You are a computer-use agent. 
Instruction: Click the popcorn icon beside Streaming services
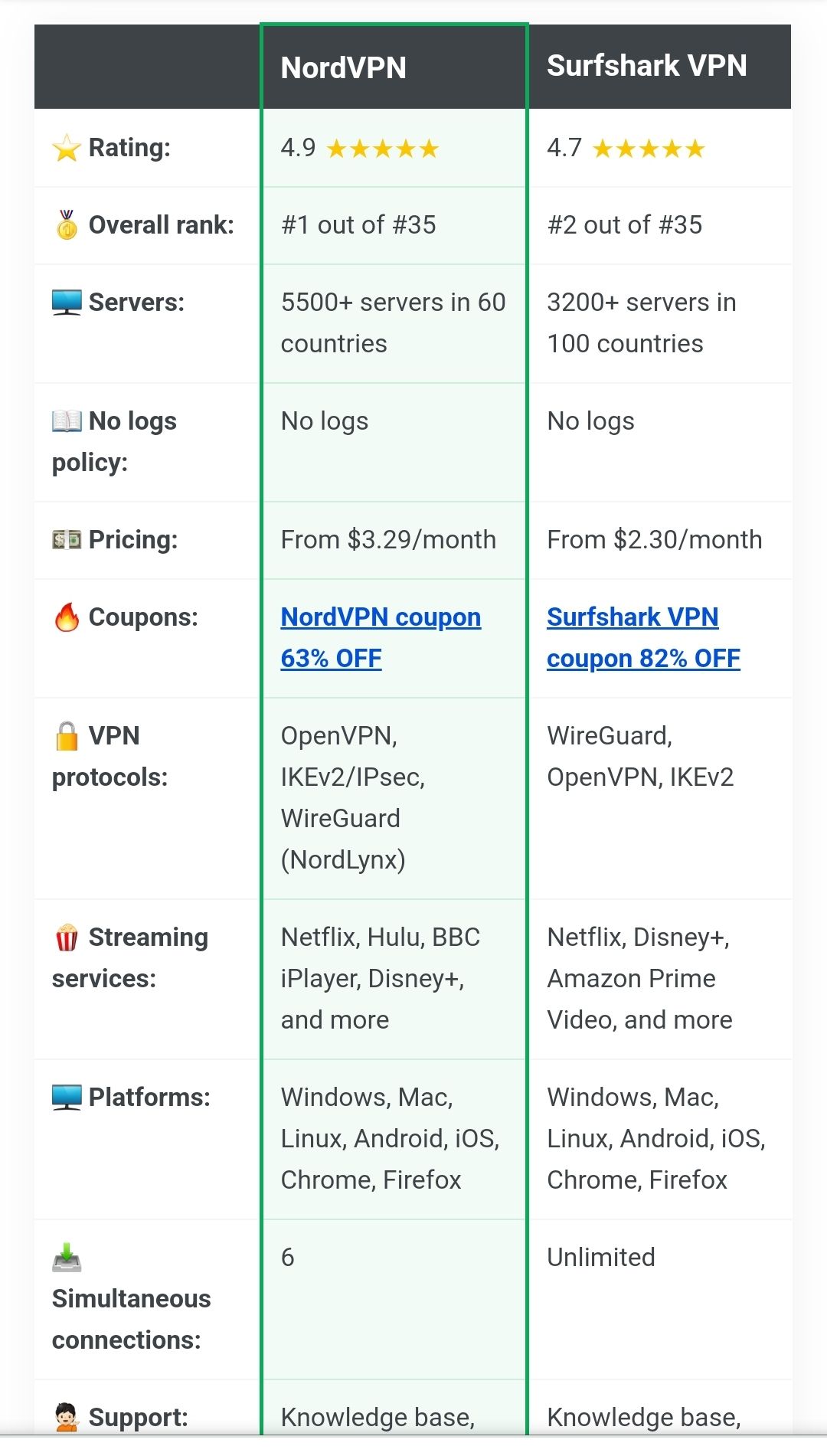pyautogui.click(x=67, y=937)
